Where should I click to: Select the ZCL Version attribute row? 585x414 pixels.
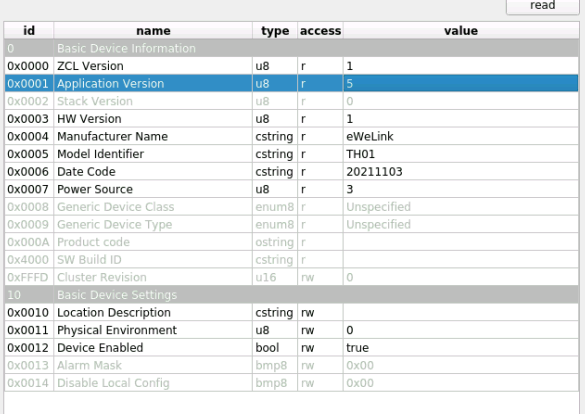click(291, 66)
